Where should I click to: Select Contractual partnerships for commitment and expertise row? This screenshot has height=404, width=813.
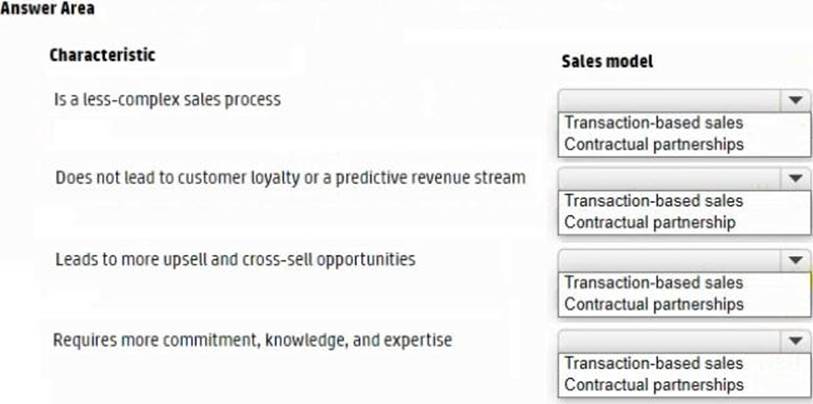pos(653,385)
